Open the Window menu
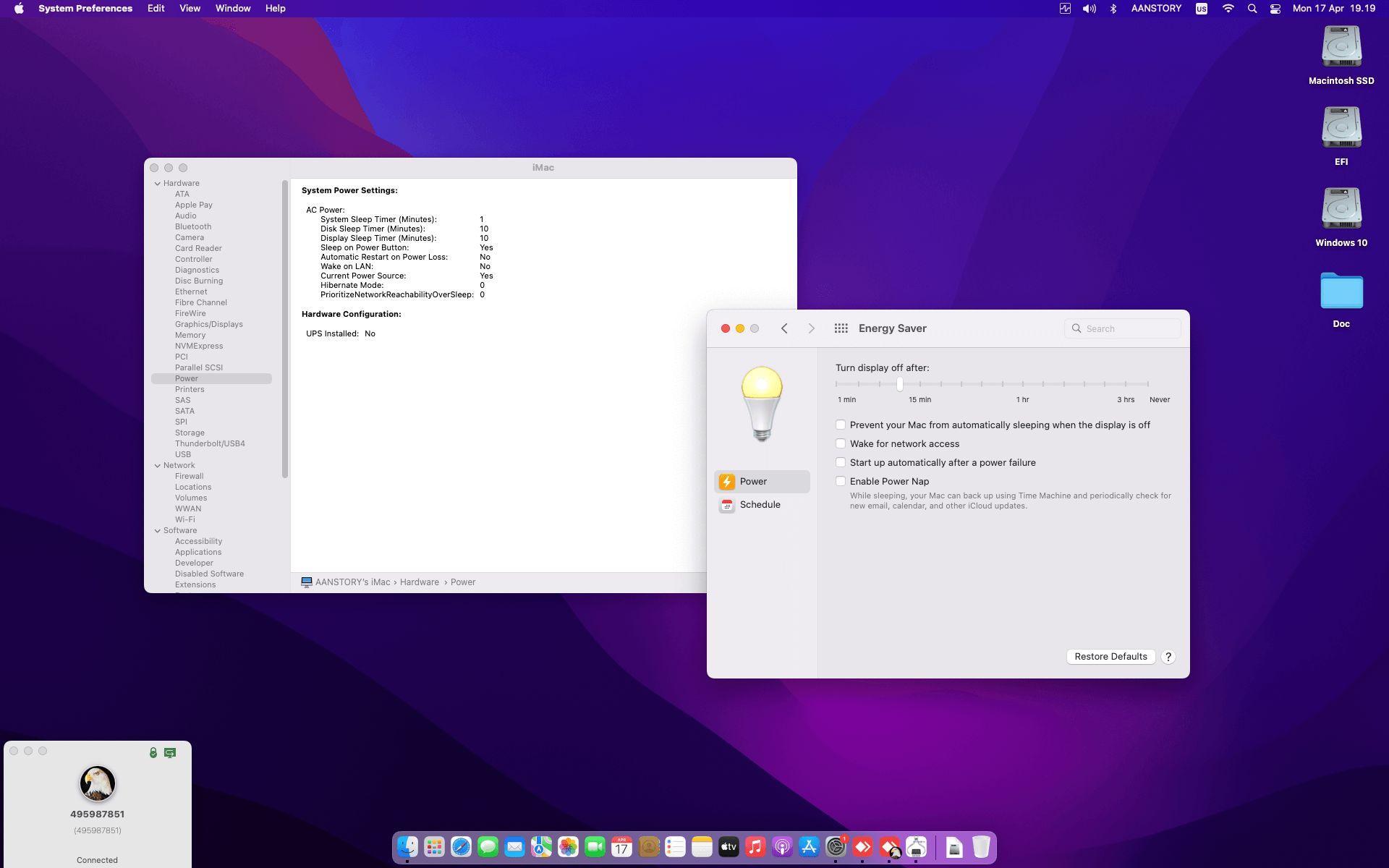Viewport: 1389px width, 868px height. coord(232,9)
